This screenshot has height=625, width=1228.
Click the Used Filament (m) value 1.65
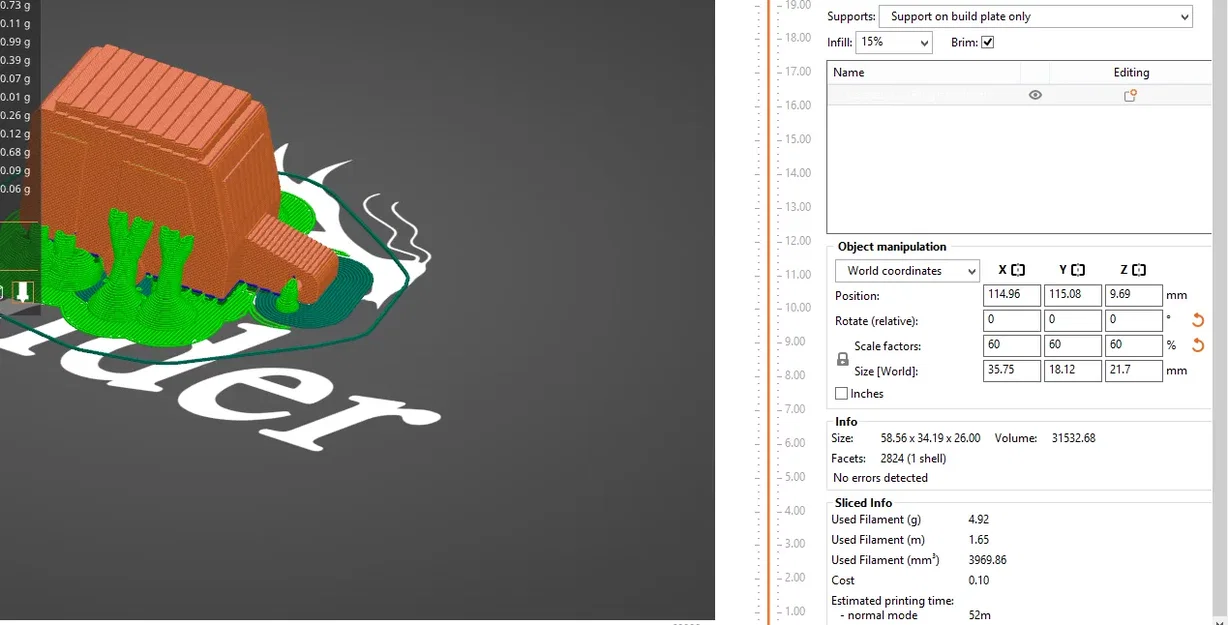[979, 540]
